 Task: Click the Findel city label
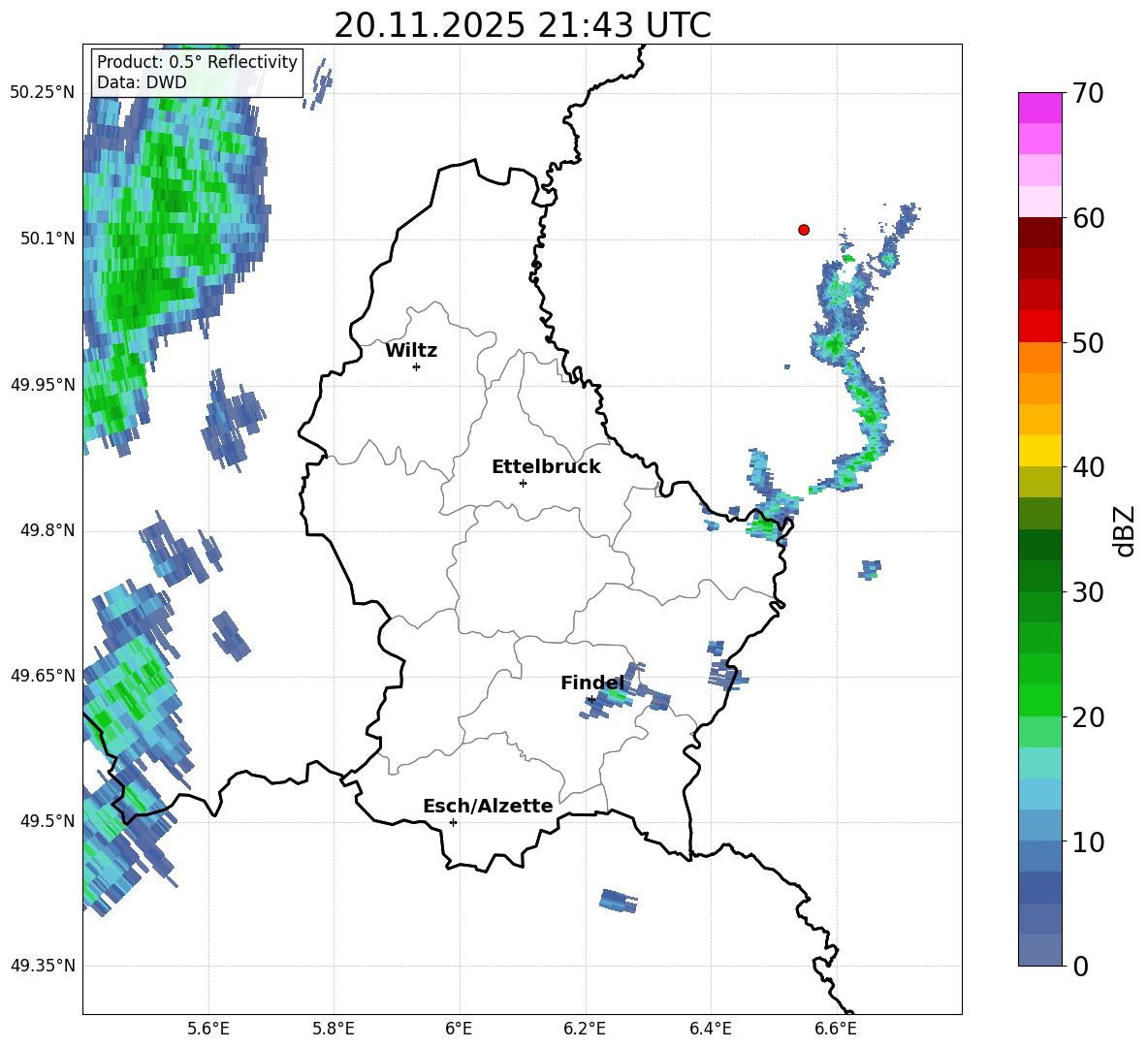click(x=592, y=683)
